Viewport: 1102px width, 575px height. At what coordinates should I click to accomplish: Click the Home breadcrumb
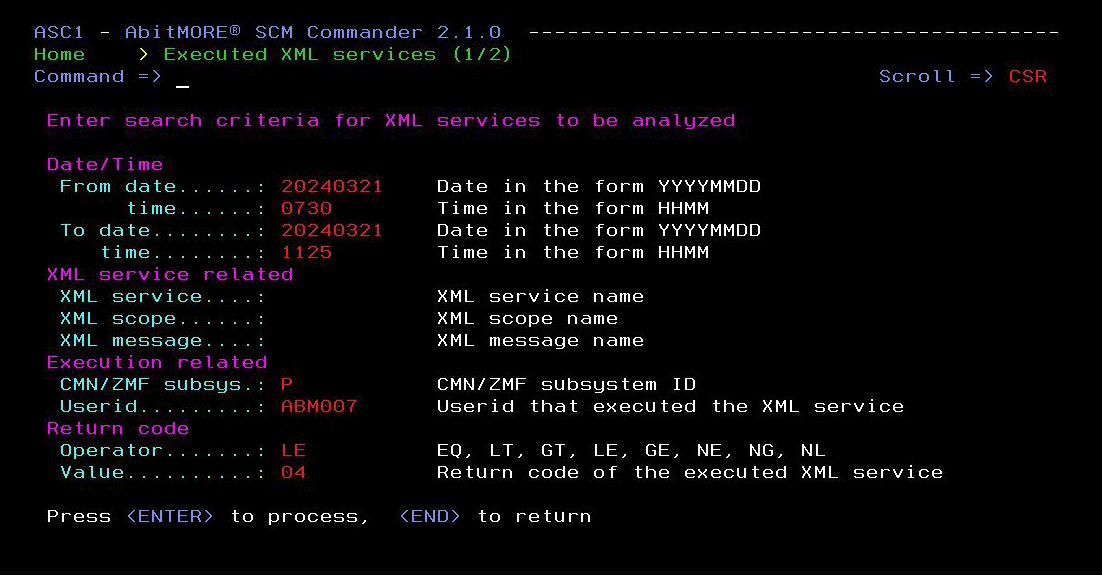[x=59, y=55]
